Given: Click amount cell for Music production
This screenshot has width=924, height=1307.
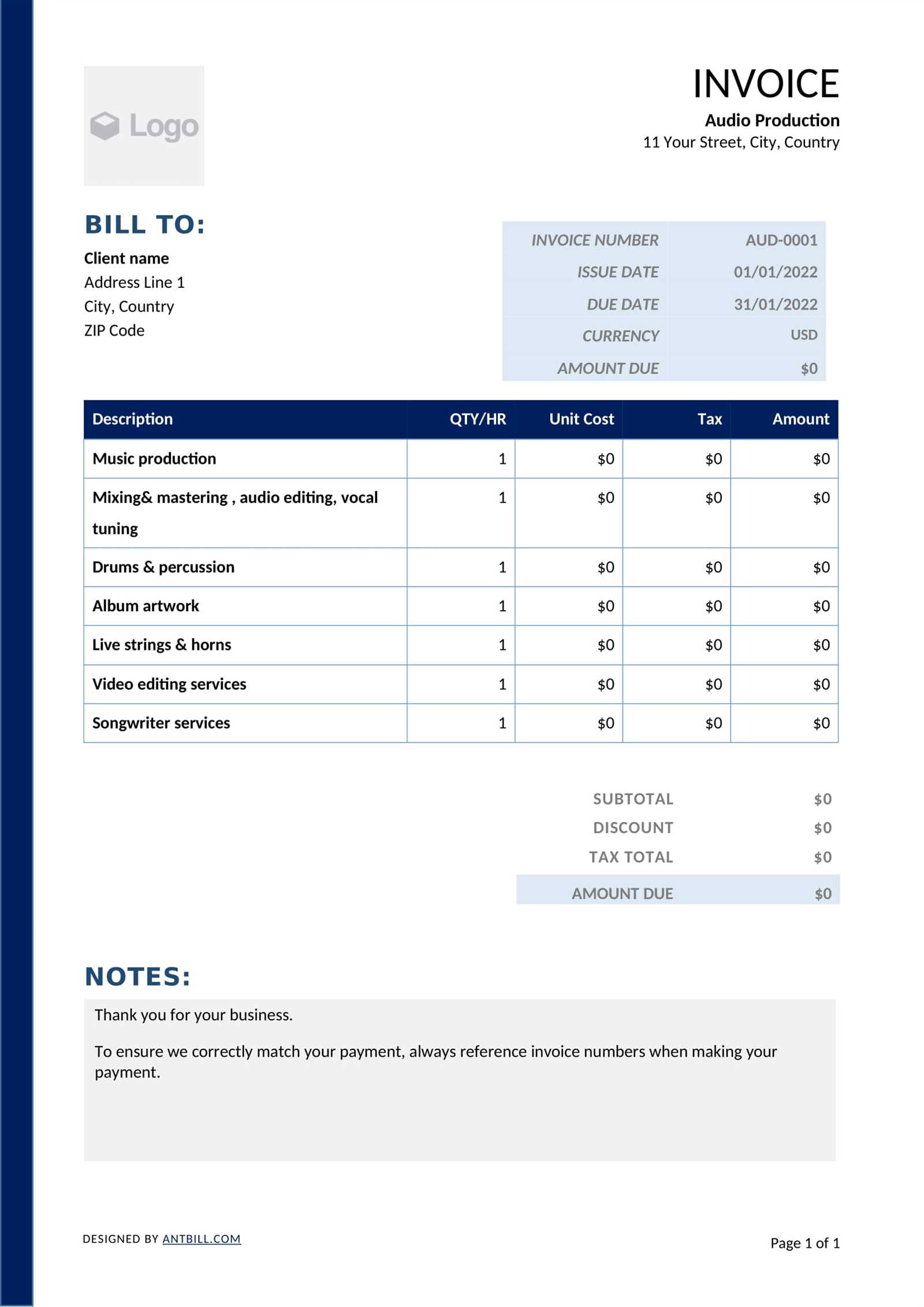Looking at the screenshot, I should click(784, 459).
